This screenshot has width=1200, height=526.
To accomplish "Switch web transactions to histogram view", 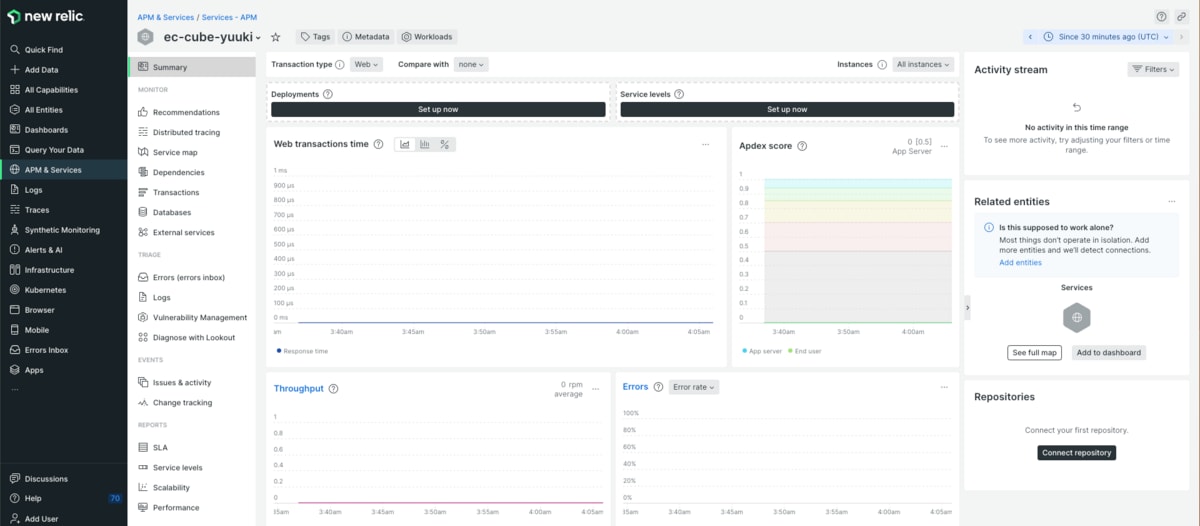I will [425, 144].
